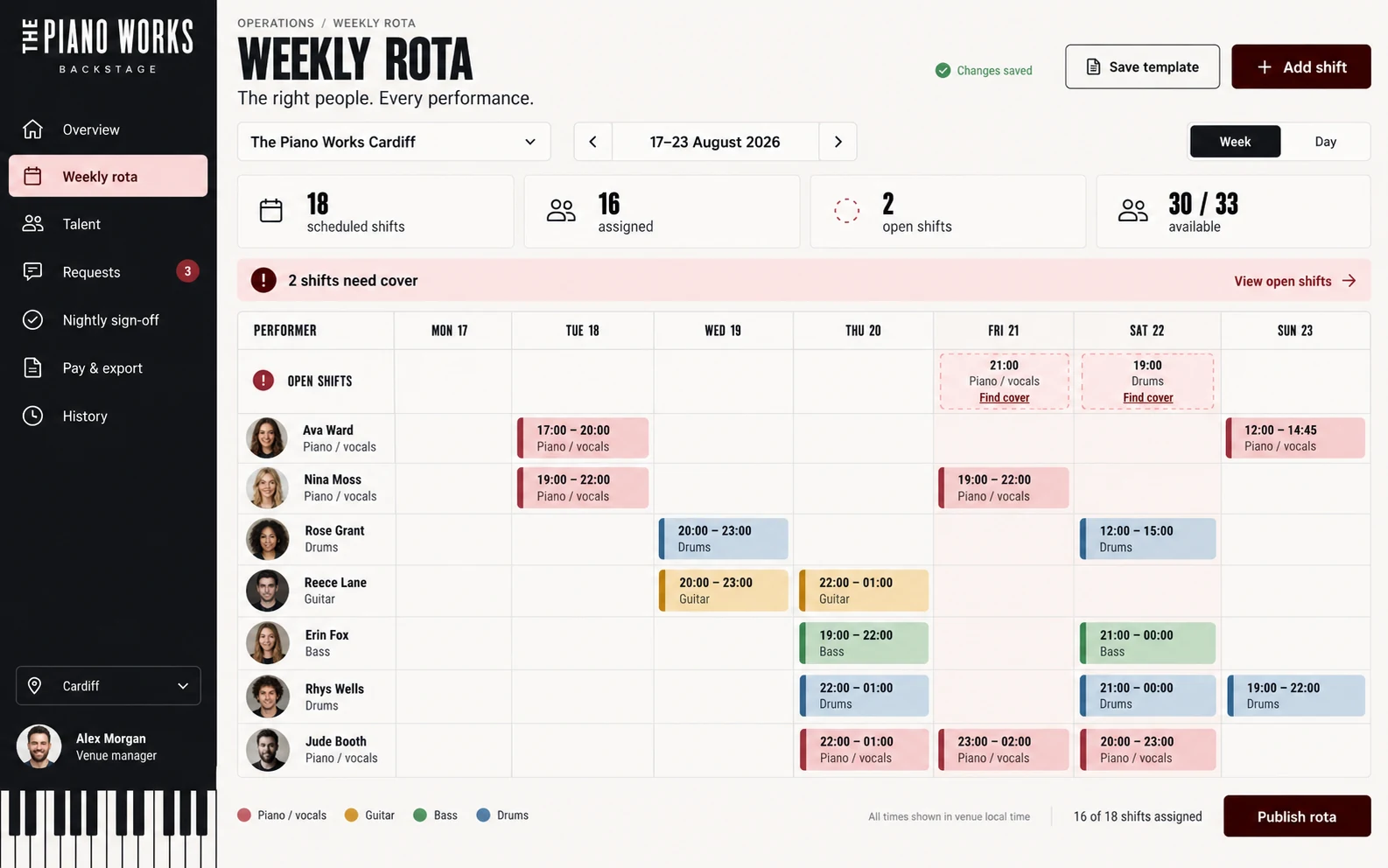Expand the Cardiff location selector in sidebar
Screen dimensions: 1388x868
(x=109, y=685)
